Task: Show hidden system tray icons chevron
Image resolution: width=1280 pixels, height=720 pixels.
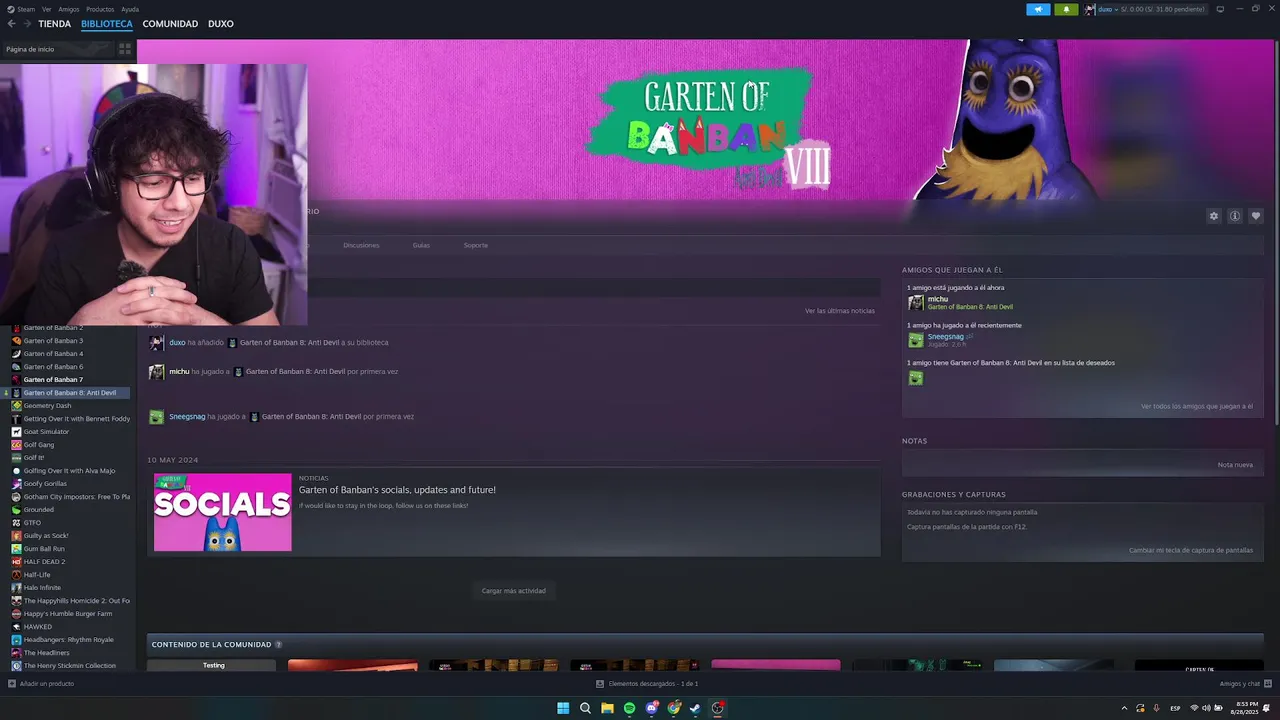Action: click(x=1124, y=708)
